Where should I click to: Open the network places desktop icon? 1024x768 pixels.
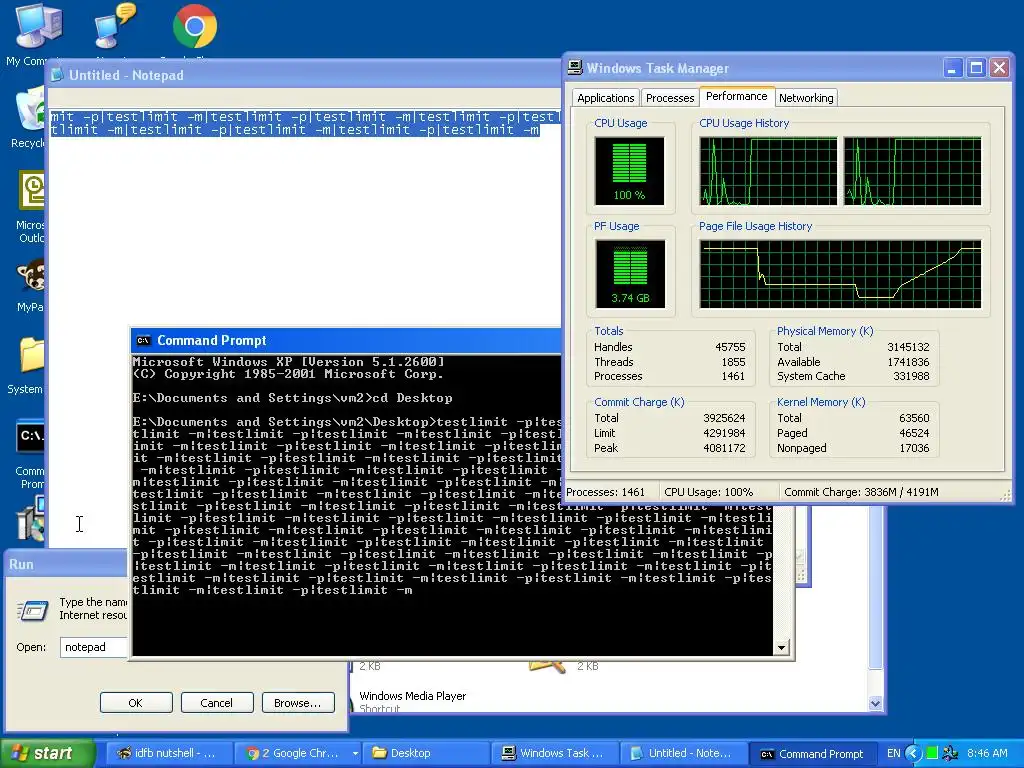click(x=115, y=26)
